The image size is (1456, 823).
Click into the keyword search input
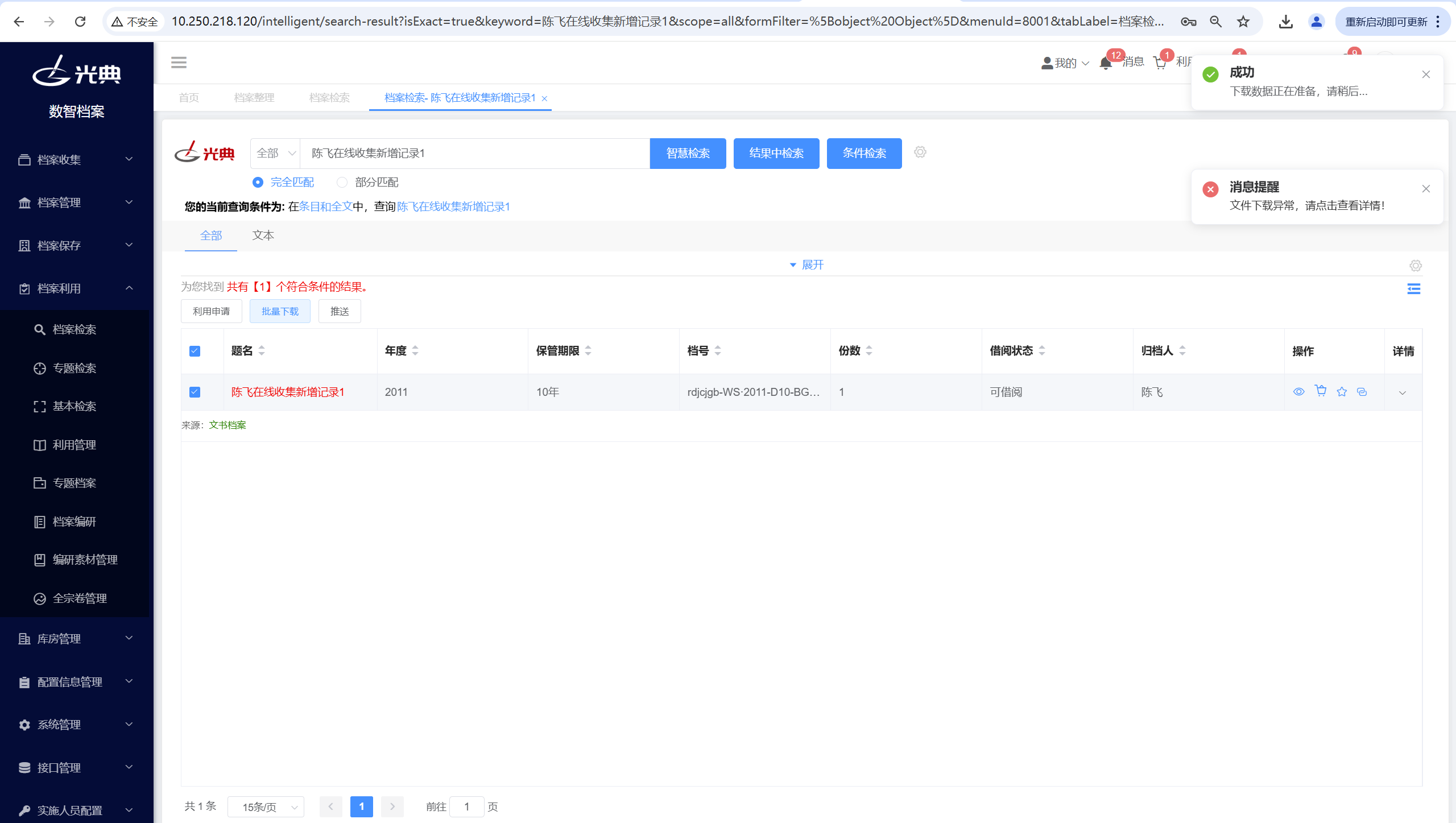coord(475,154)
